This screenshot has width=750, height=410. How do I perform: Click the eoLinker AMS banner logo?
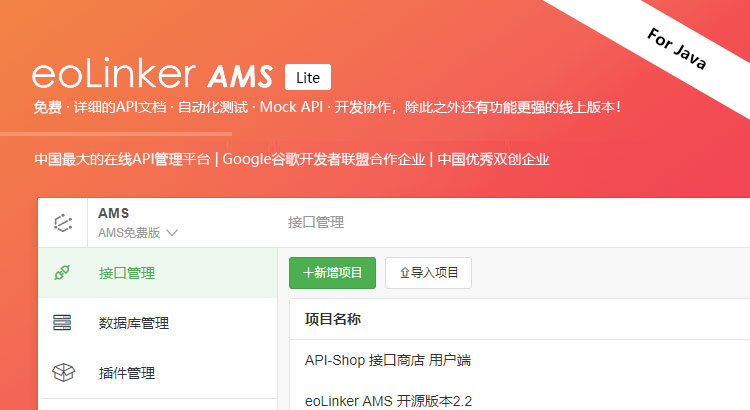[x=152, y=74]
